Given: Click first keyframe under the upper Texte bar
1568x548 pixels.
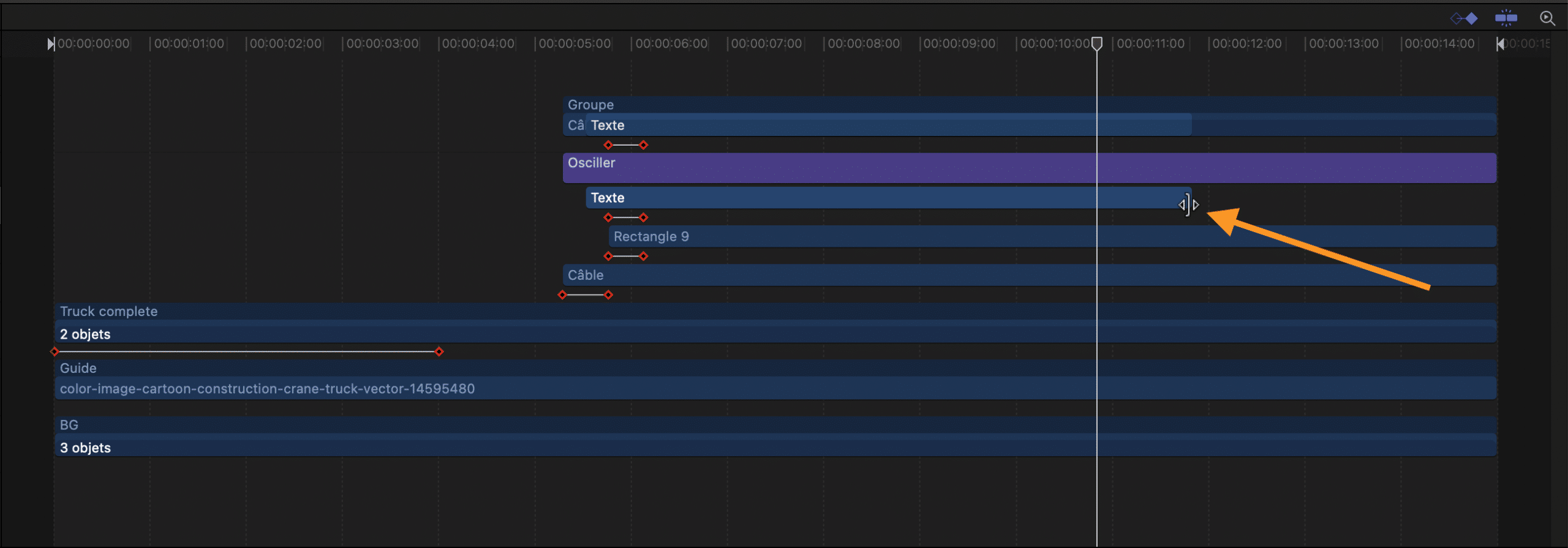Looking at the screenshot, I should click(x=608, y=145).
